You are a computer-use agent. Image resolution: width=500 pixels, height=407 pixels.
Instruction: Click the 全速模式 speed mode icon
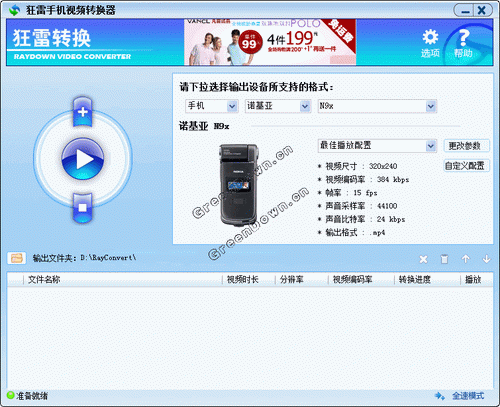[x=440, y=396]
